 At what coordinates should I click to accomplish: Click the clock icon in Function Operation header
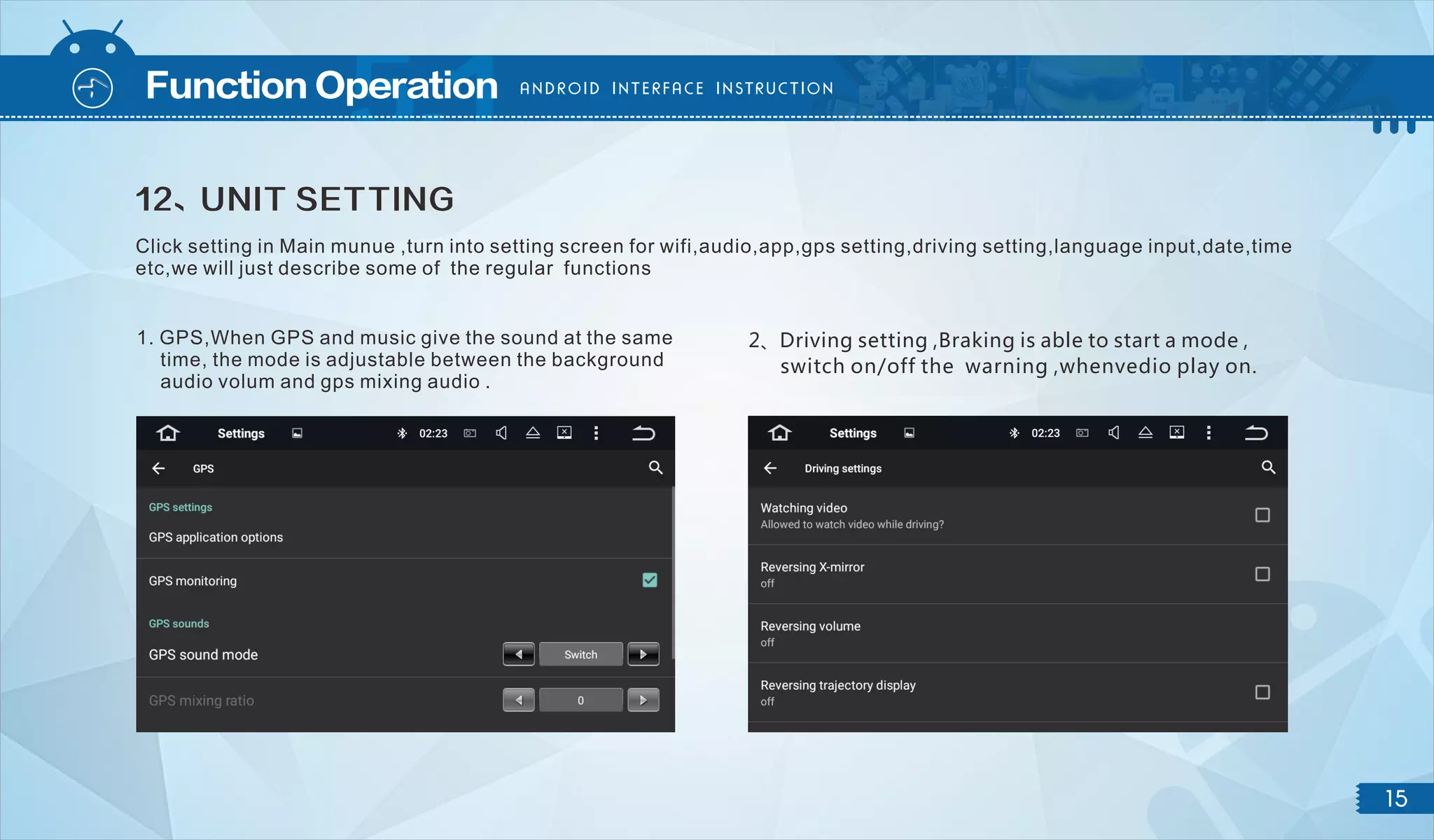pos(92,87)
